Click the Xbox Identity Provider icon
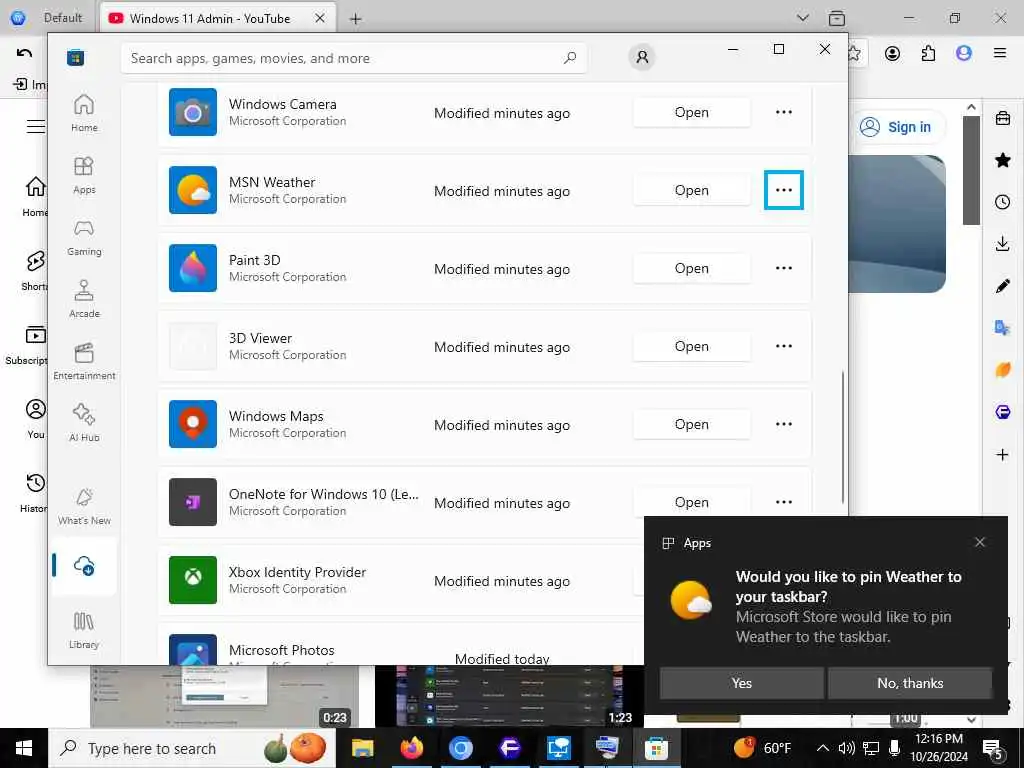This screenshot has height=768, width=1024. [x=193, y=580]
